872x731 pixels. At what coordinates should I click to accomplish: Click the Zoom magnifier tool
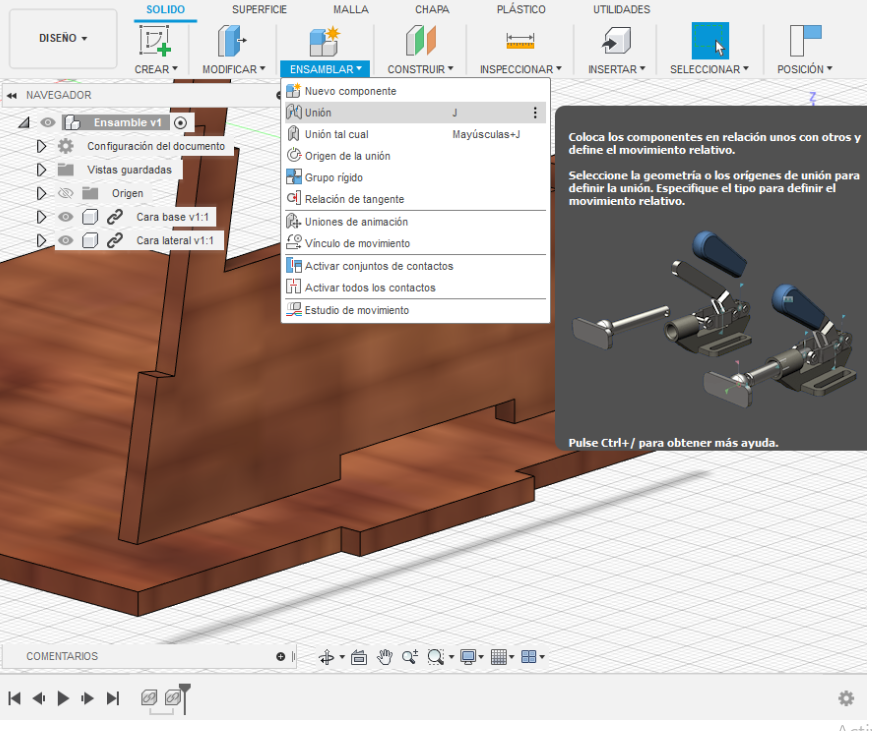pyautogui.click(x=410, y=657)
